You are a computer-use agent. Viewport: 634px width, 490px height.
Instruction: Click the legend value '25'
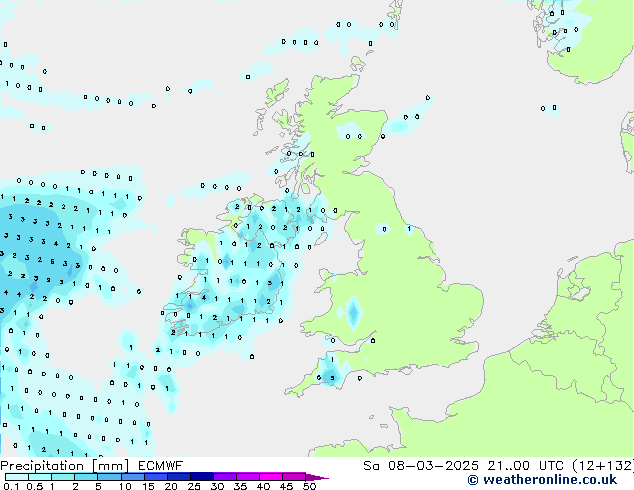(194, 486)
